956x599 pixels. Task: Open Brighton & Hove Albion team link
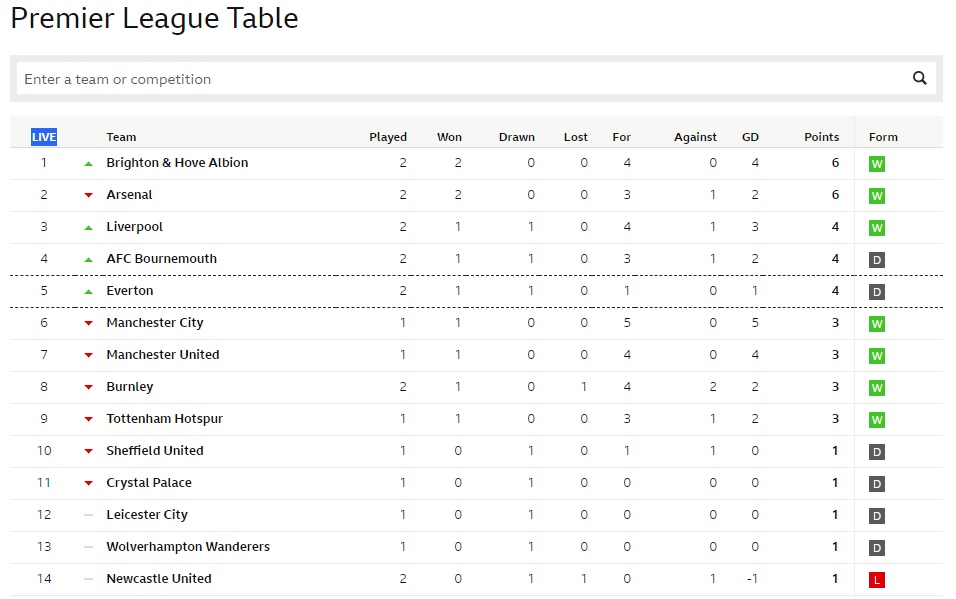tap(177, 163)
